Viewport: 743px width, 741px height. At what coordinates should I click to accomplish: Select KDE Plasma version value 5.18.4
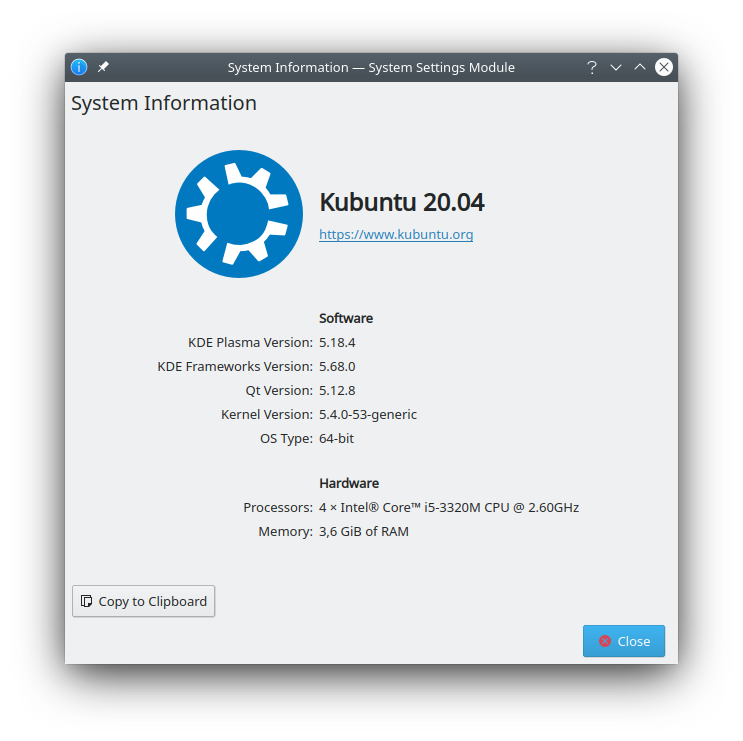(x=337, y=342)
